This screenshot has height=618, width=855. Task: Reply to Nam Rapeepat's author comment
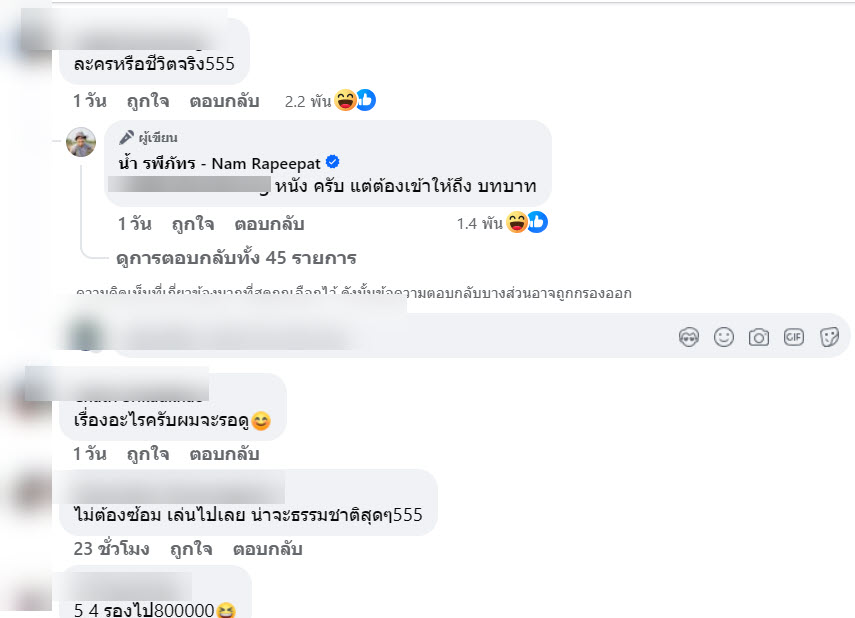[x=269, y=224]
